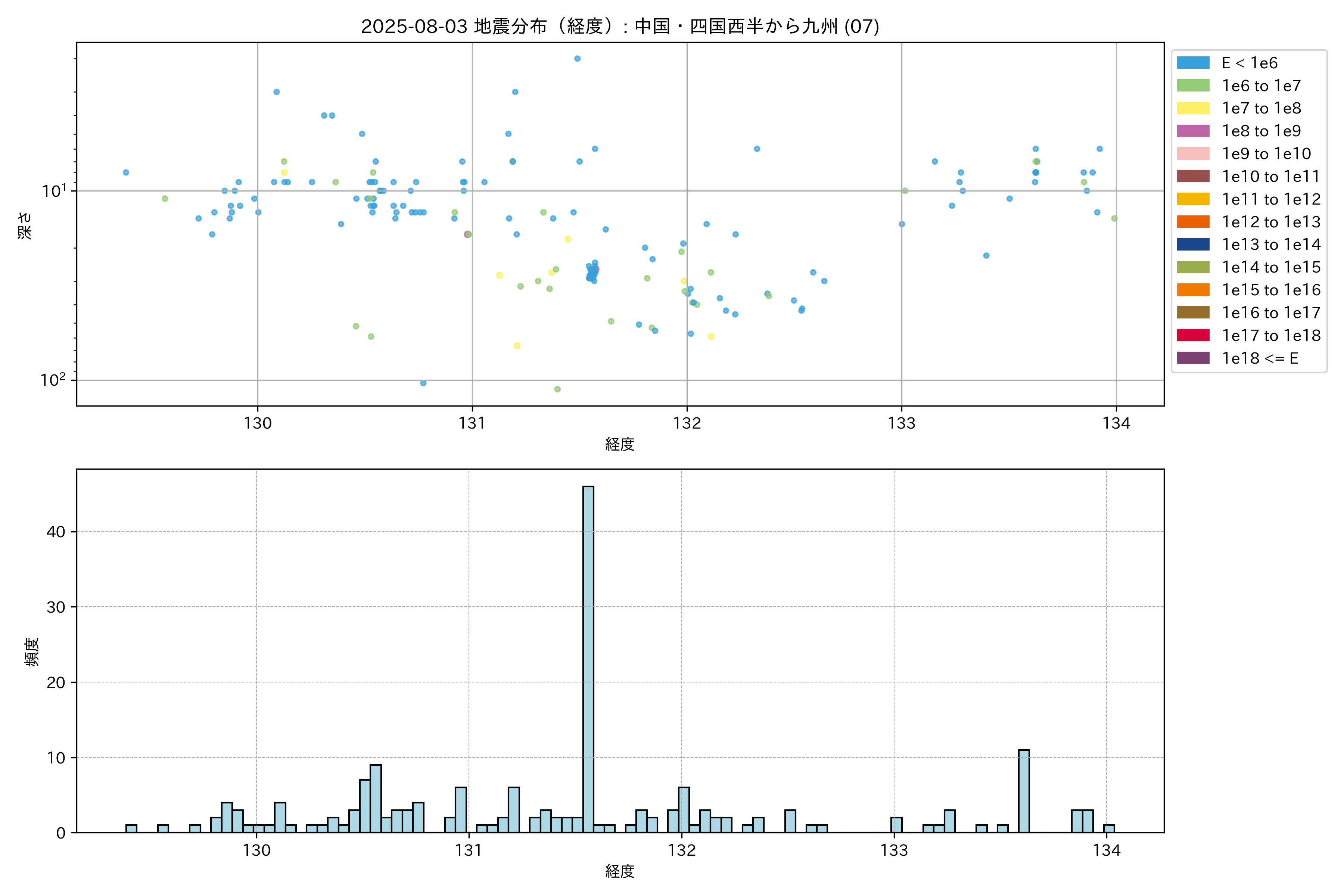Click the 経度 label under scatter plot
Viewport: 1344px width, 896px height.
620,444
